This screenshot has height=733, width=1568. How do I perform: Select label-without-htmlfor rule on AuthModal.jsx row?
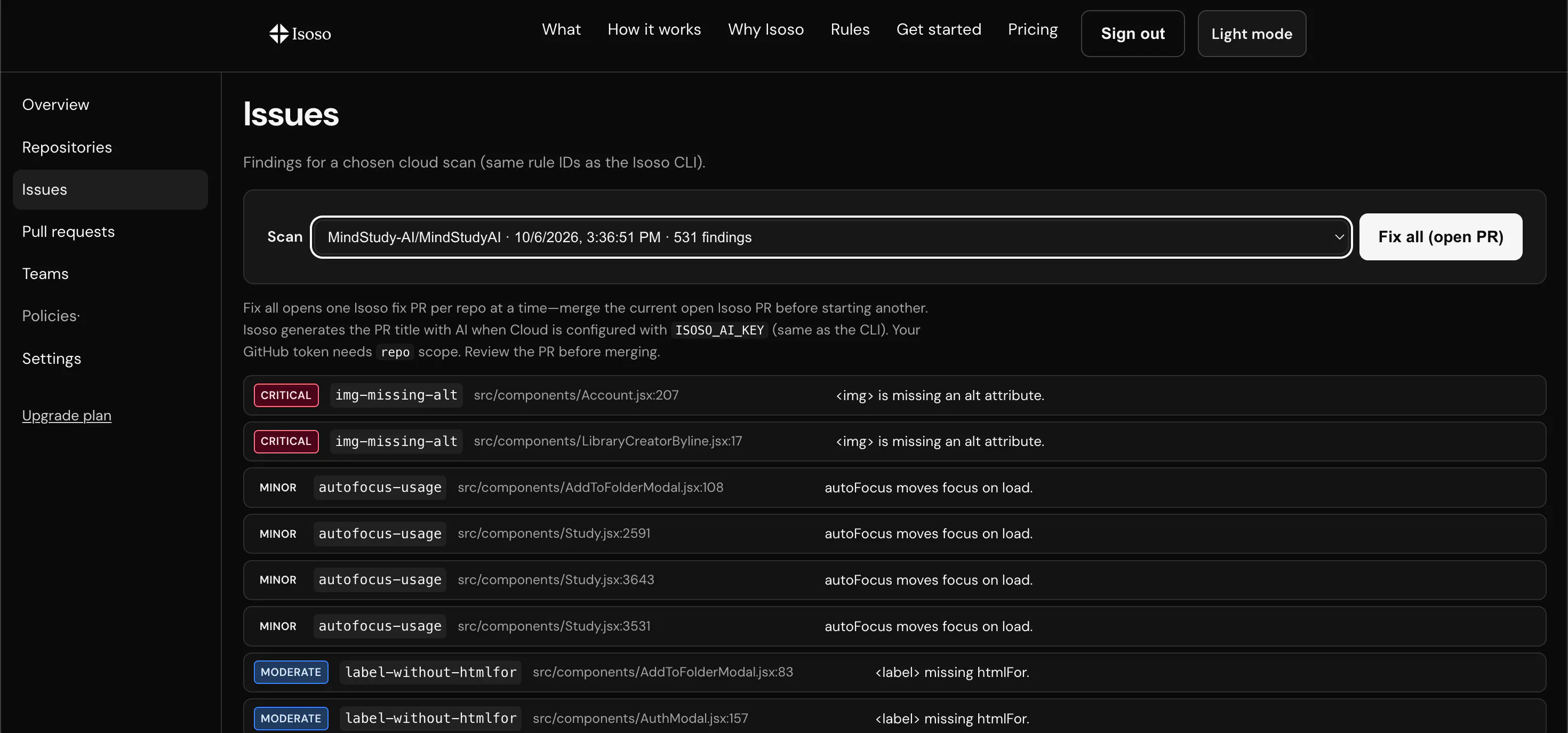point(430,719)
